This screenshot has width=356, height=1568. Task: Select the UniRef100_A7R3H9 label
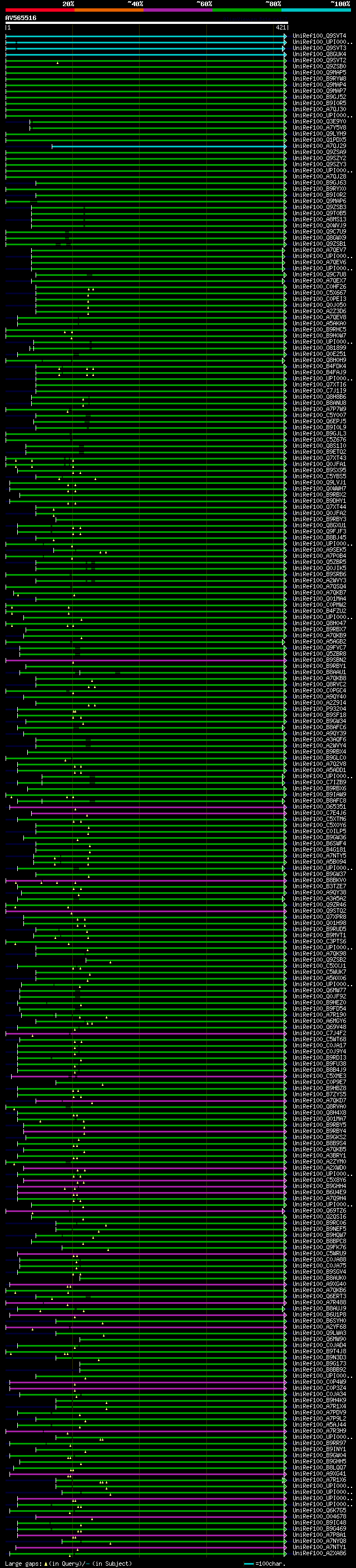click(x=319, y=1431)
